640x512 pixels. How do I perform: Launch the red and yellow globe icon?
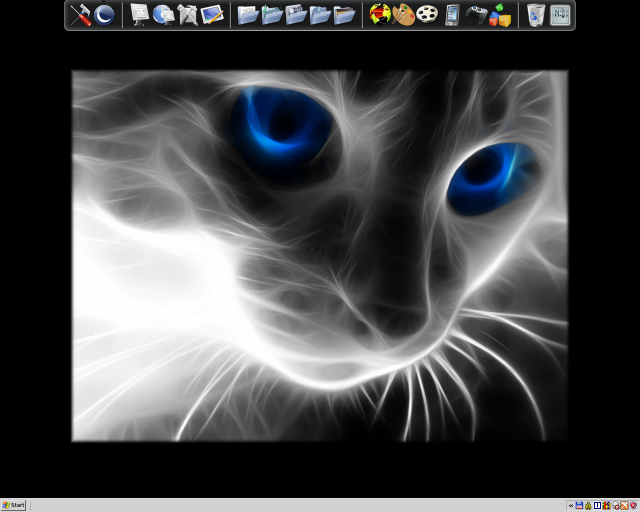[380, 15]
